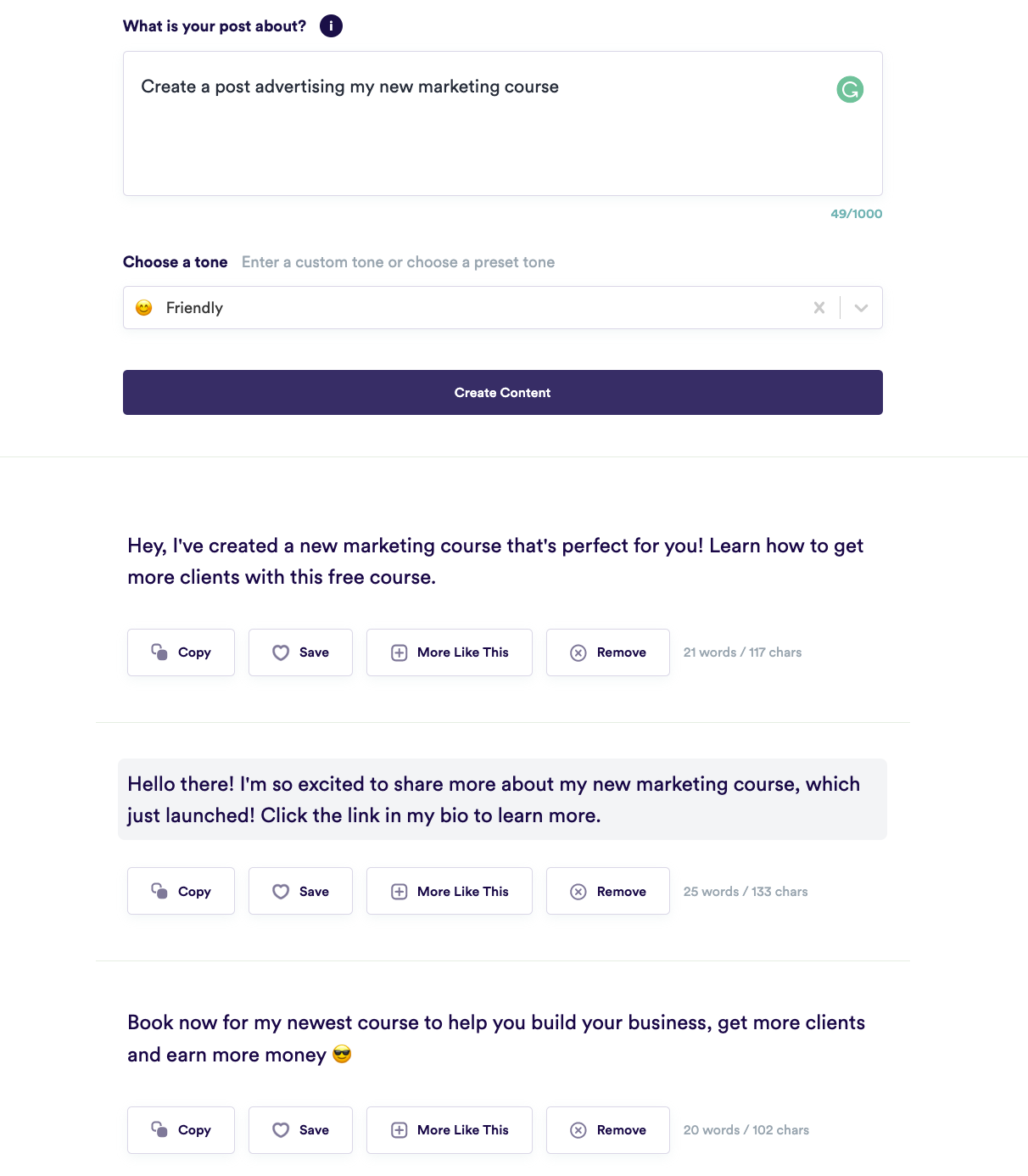Remove the 'Hello there' post
The image size is (1028, 1176).
coord(608,892)
